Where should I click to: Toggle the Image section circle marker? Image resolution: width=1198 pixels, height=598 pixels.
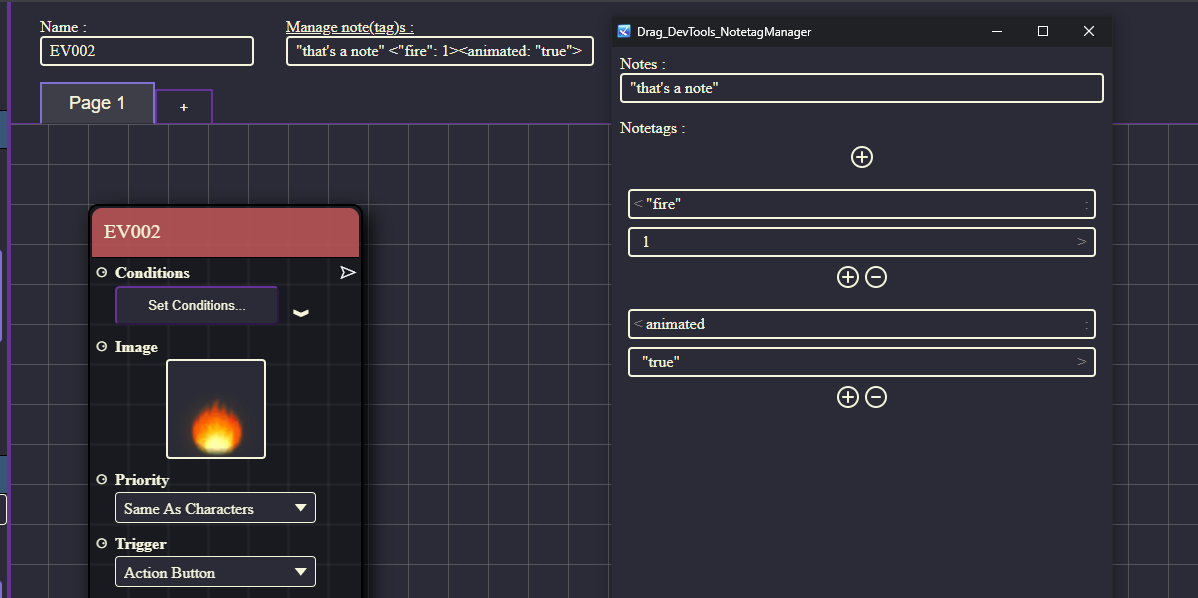pos(102,346)
